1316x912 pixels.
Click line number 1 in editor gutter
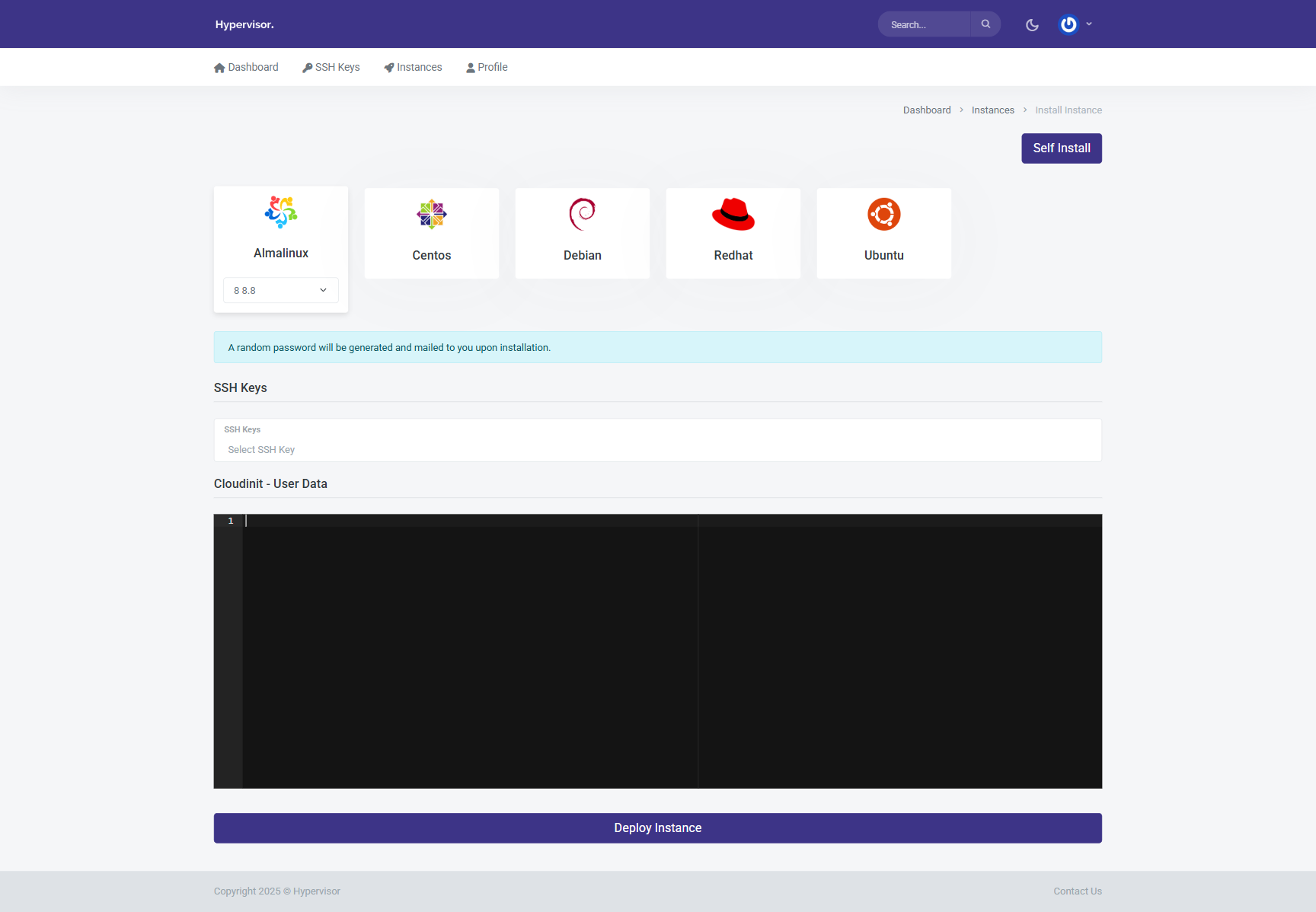pos(230,521)
